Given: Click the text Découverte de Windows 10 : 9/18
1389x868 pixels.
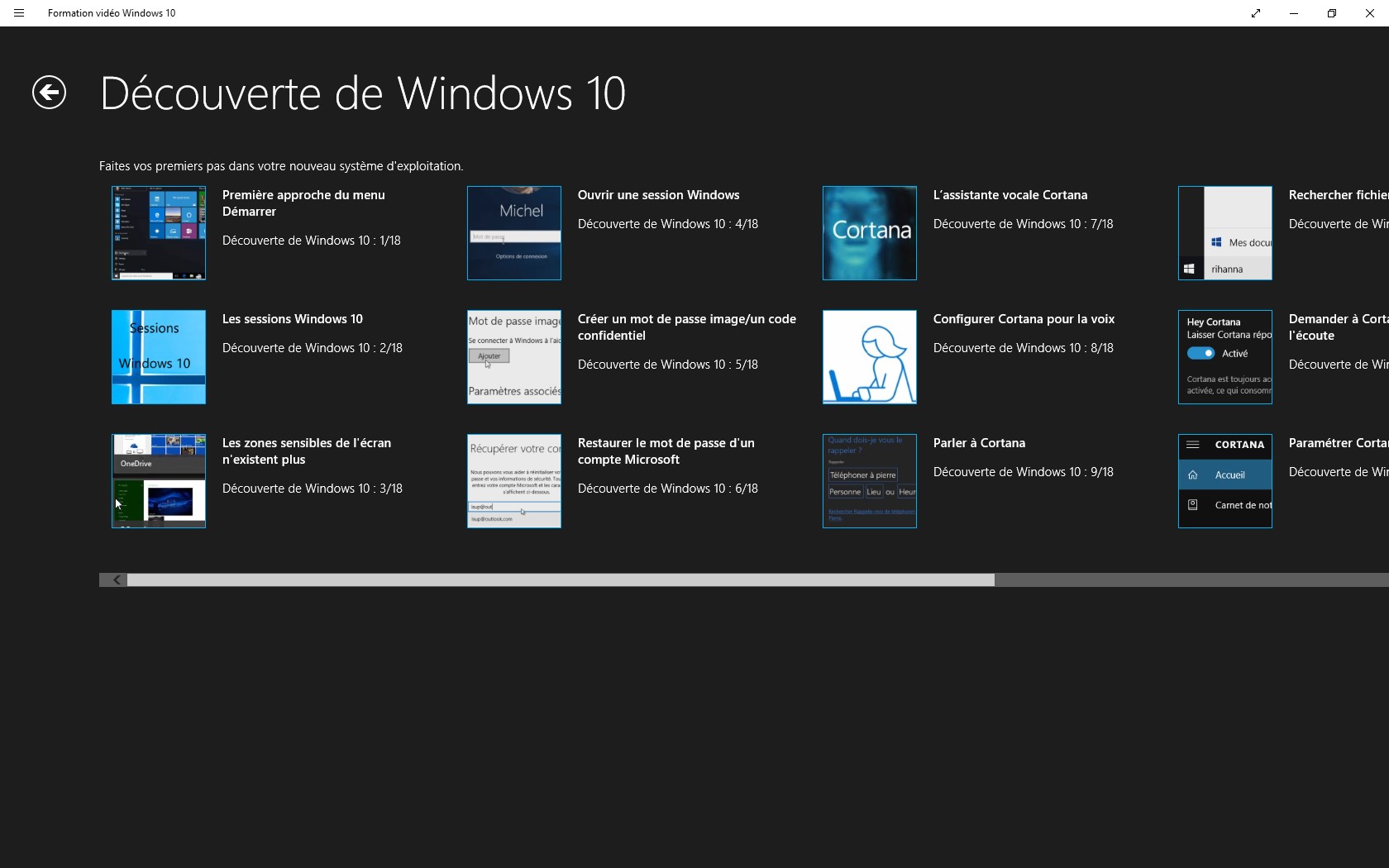Looking at the screenshot, I should pos(1024,472).
